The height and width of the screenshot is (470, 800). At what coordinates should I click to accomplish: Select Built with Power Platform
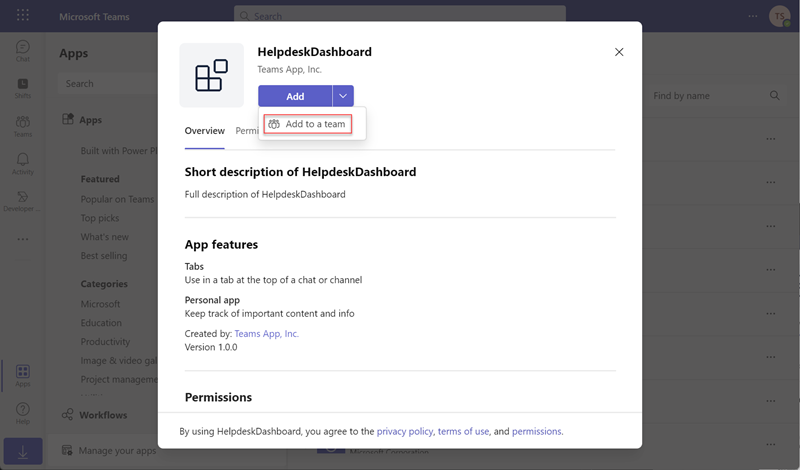point(119,151)
